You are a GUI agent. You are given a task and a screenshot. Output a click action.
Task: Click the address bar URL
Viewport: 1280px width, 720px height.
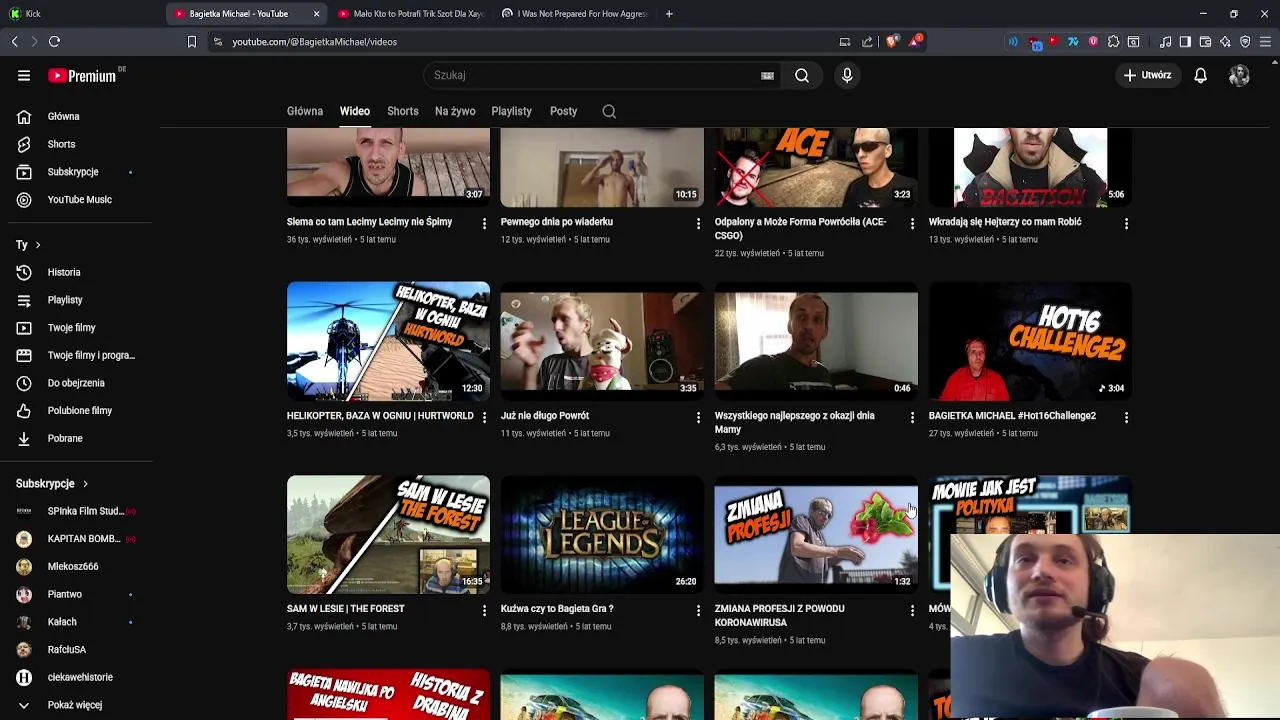[x=315, y=42]
